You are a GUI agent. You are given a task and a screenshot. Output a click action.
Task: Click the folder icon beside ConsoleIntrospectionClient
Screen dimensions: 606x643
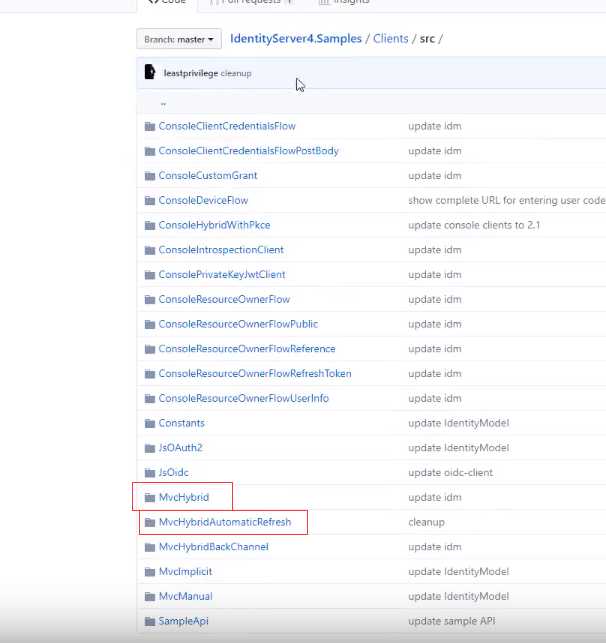pyautogui.click(x=150, y=250)
